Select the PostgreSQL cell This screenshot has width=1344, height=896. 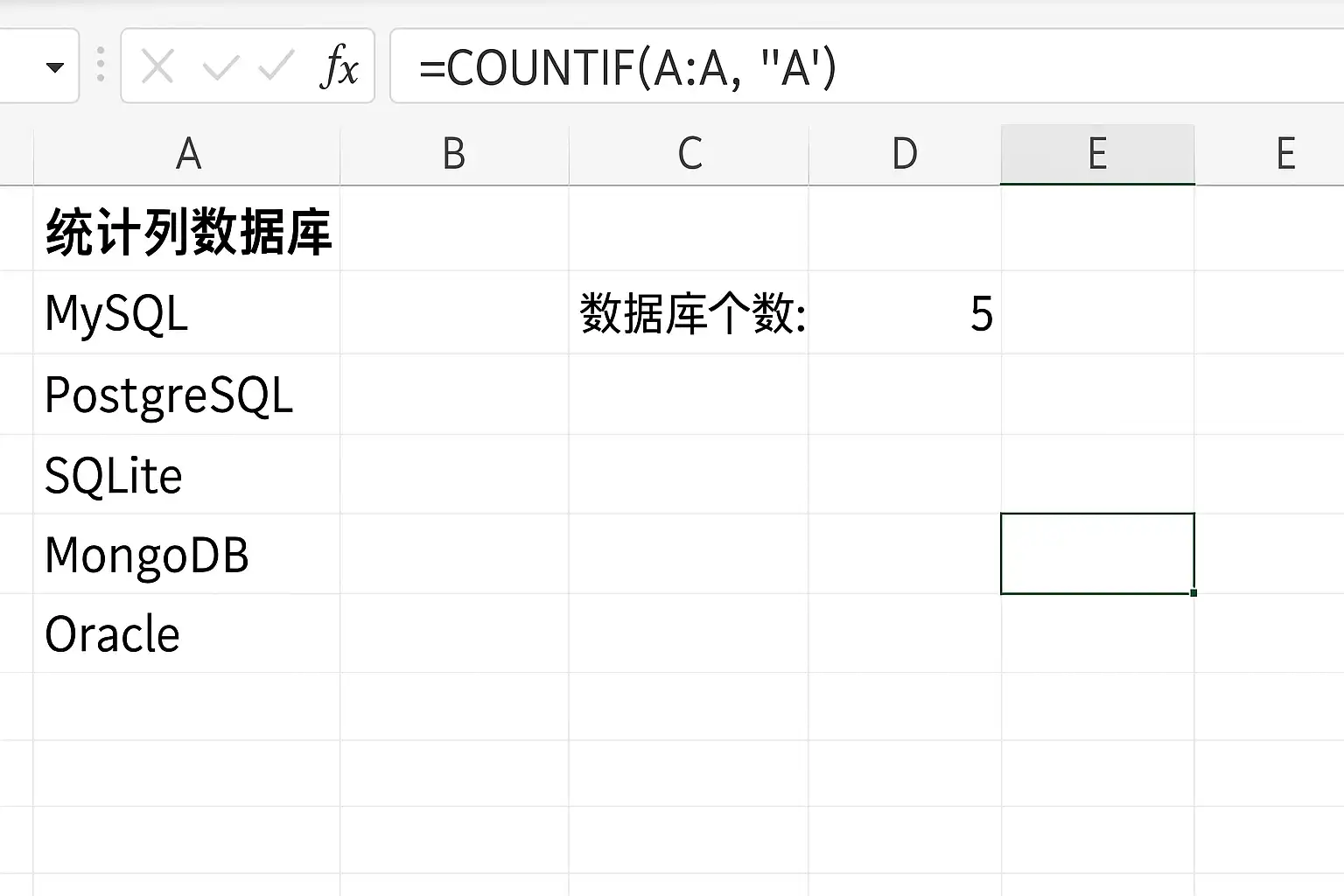coord(187,395)
